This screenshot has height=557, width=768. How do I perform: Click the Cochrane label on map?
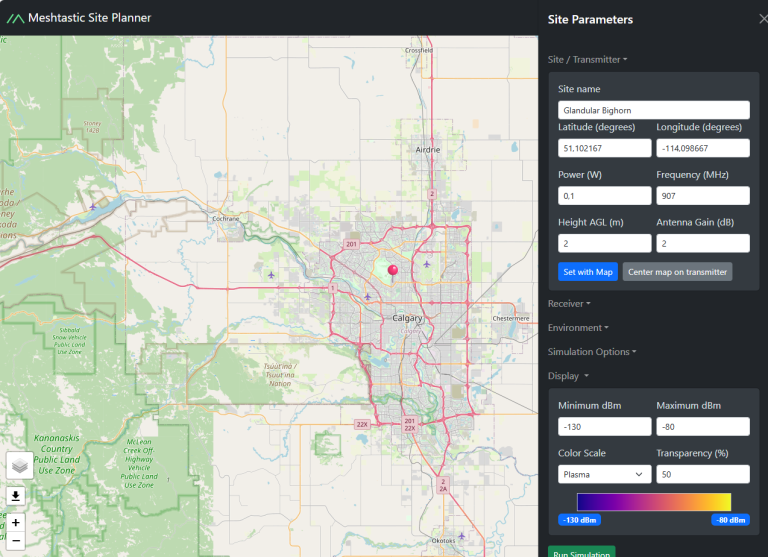(226, 218)
